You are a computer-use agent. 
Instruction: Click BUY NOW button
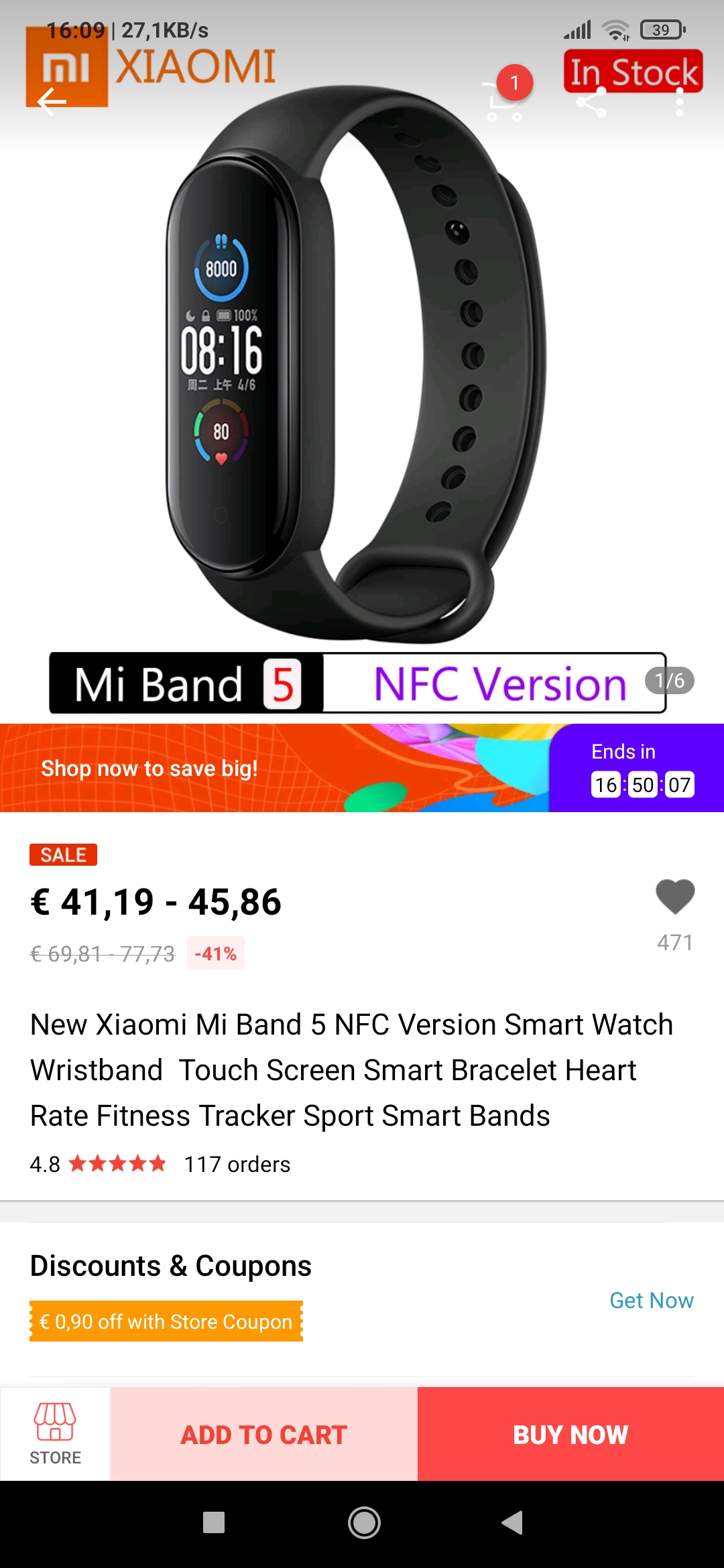pyautogui.click(x=570, y=1434)
